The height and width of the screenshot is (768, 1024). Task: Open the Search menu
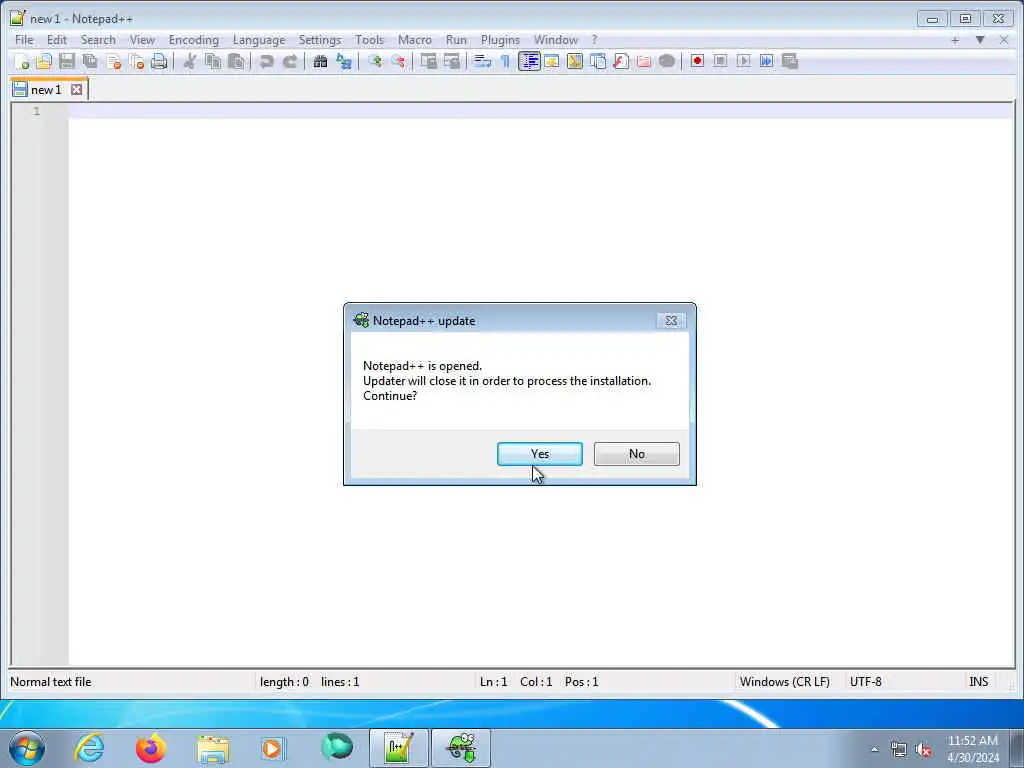pos(98,40)
